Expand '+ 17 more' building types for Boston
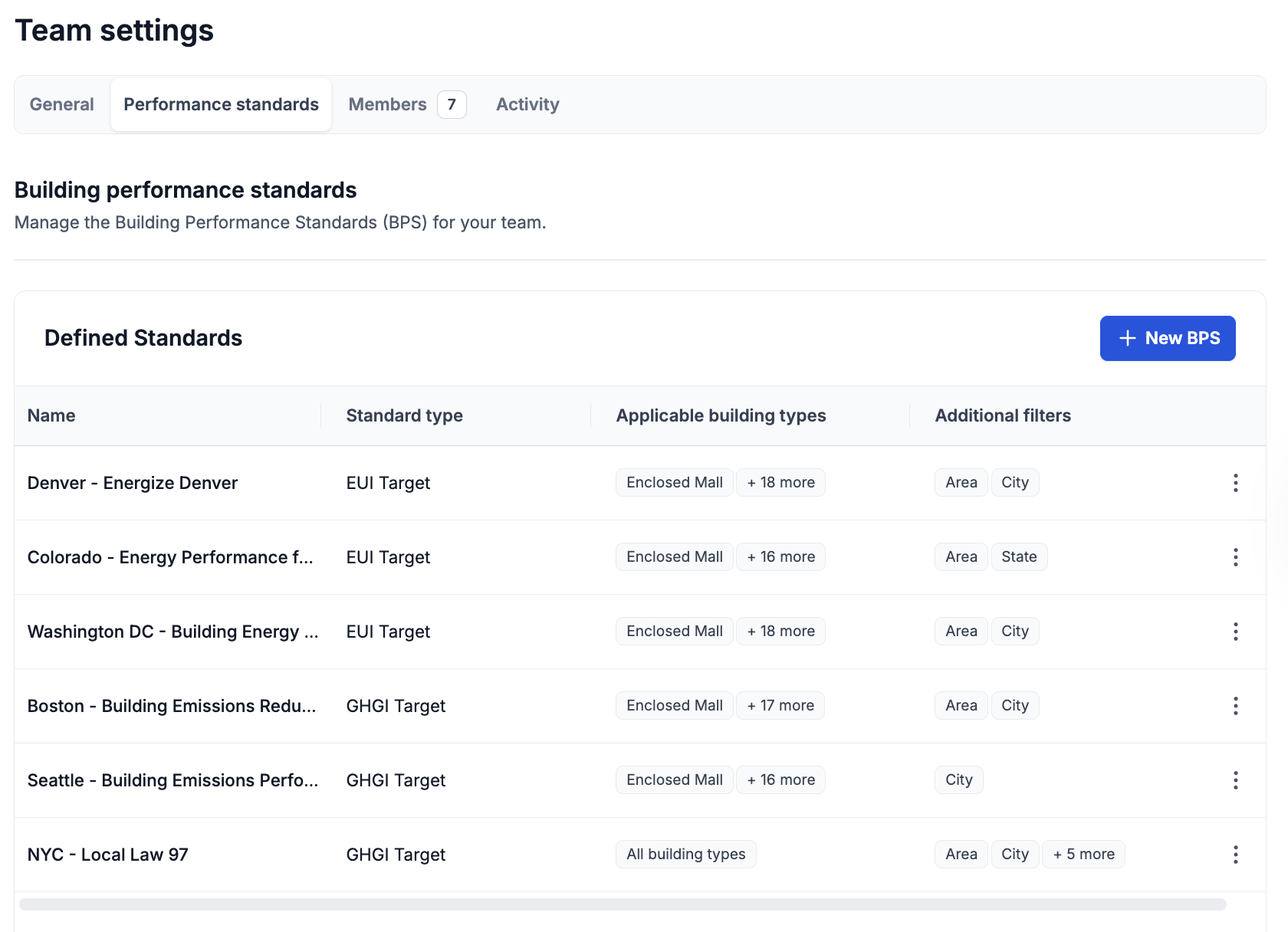Viewport: 1288px width, 932px height. point(780,706)
